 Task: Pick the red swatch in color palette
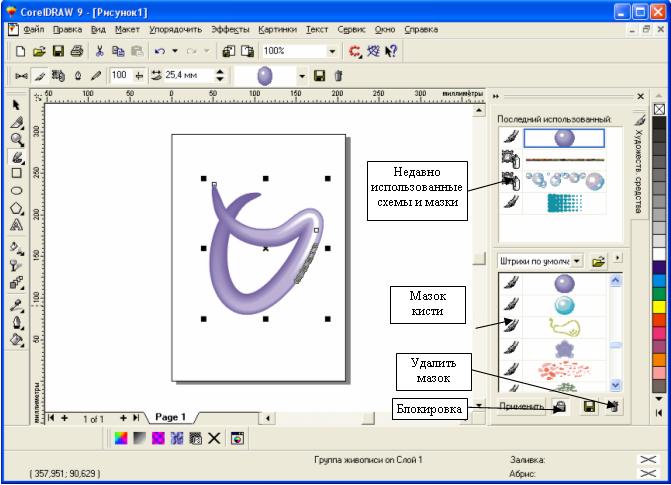coord(658,331)
